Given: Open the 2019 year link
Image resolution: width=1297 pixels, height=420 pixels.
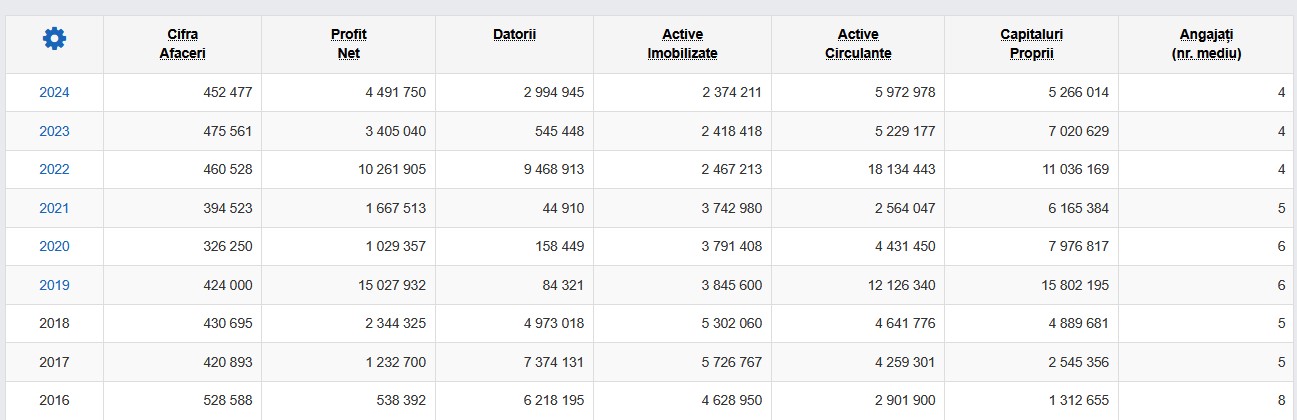Looking at the screenshot, I should coord(54,285).
